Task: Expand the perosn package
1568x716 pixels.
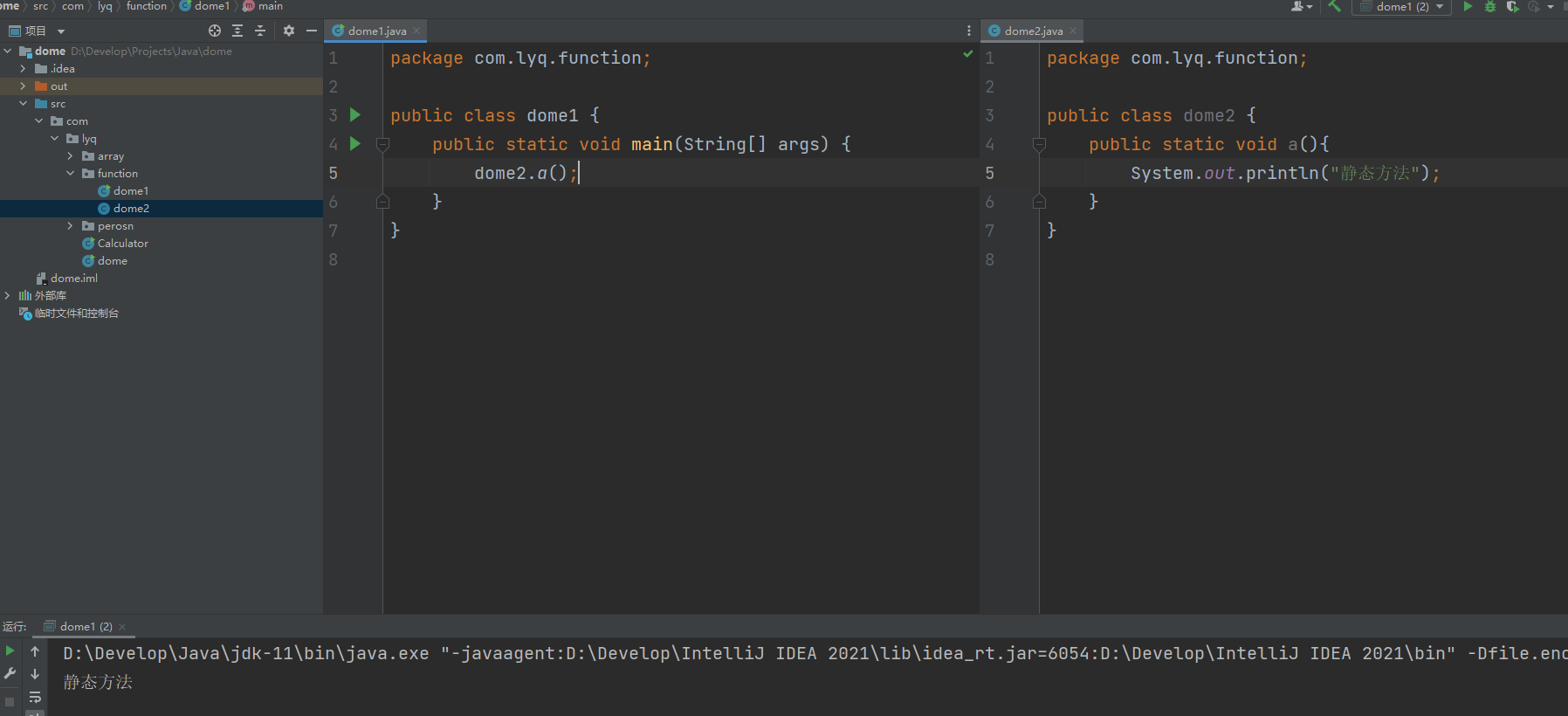Action: tap(71, 225)
